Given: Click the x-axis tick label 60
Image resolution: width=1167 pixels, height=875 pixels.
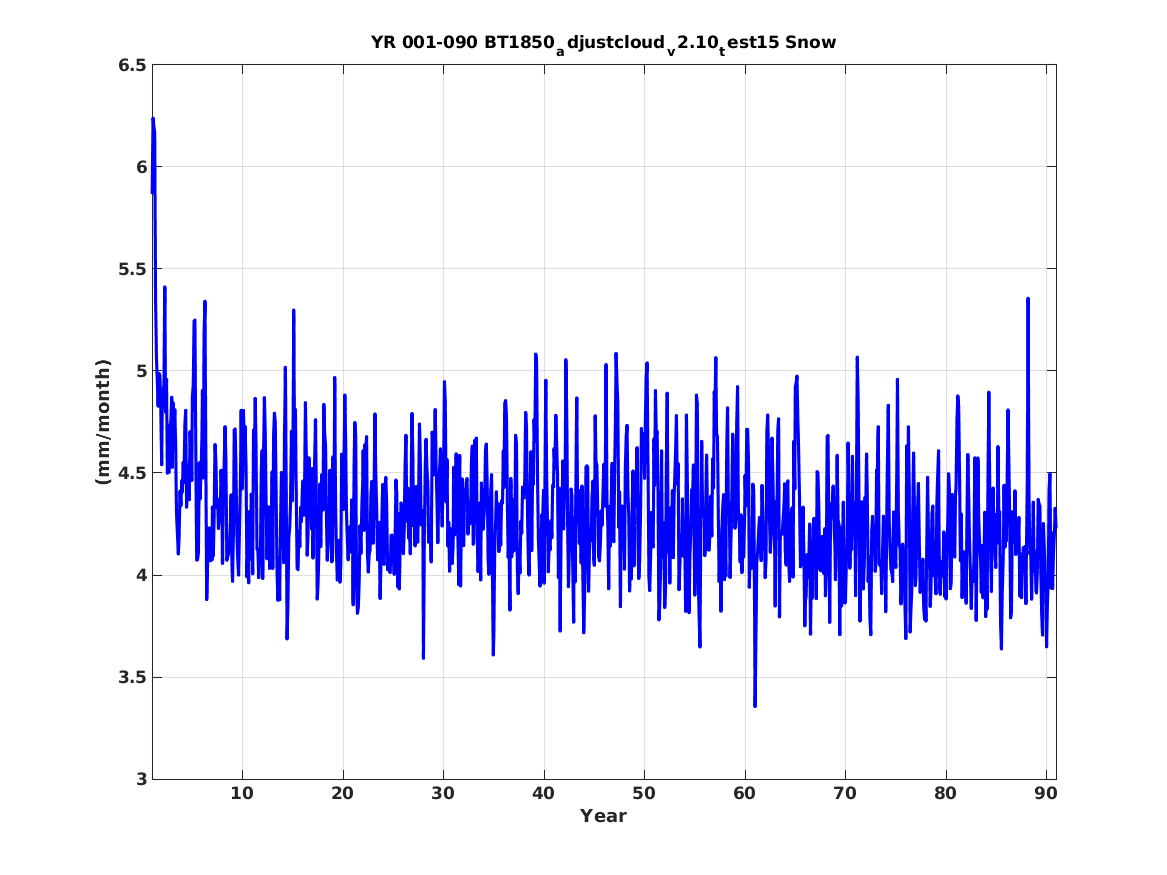Looking at the screenshot, I should coord(744,794).
